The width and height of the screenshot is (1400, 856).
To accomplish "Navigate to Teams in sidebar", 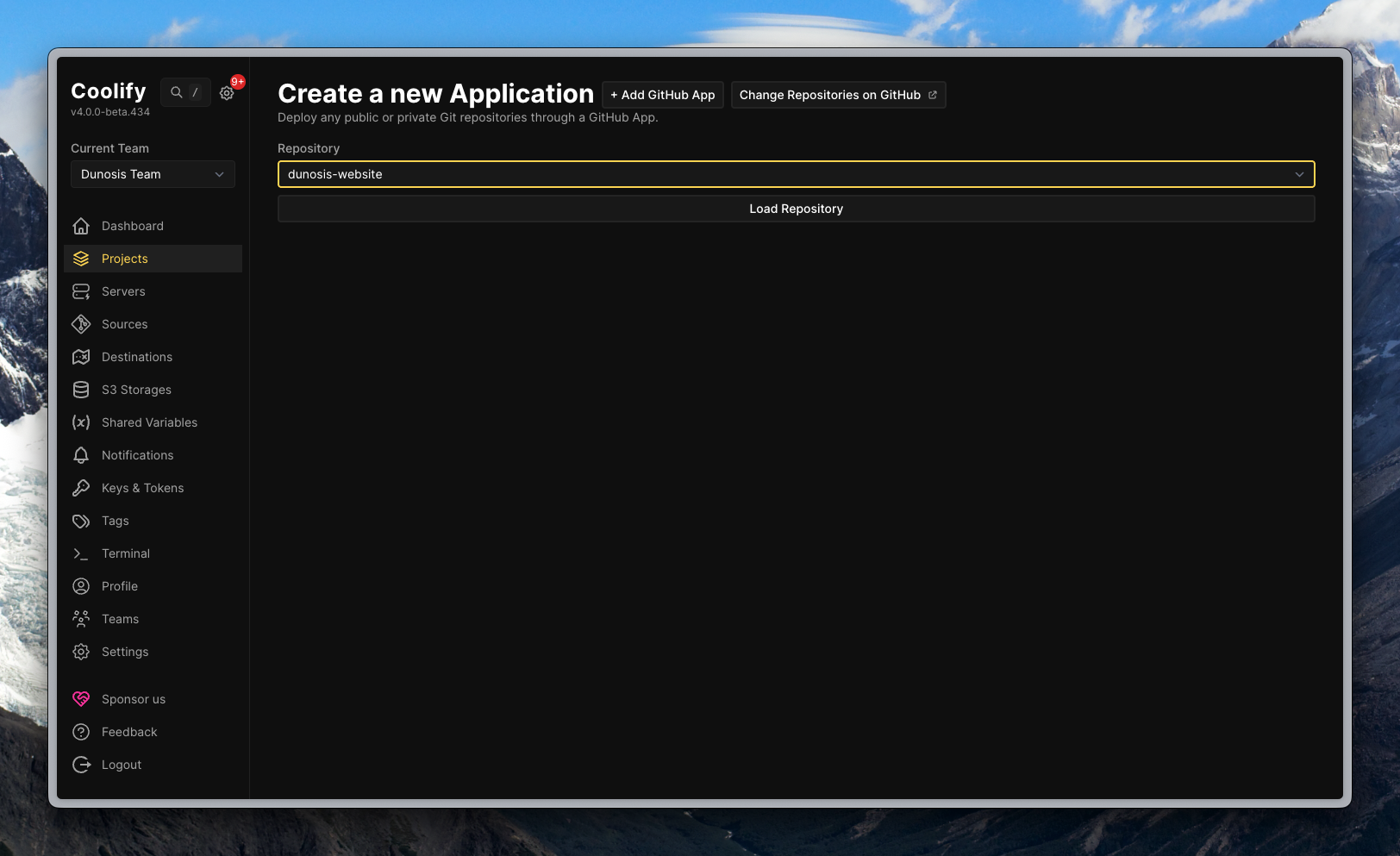I will coord(120,619).
